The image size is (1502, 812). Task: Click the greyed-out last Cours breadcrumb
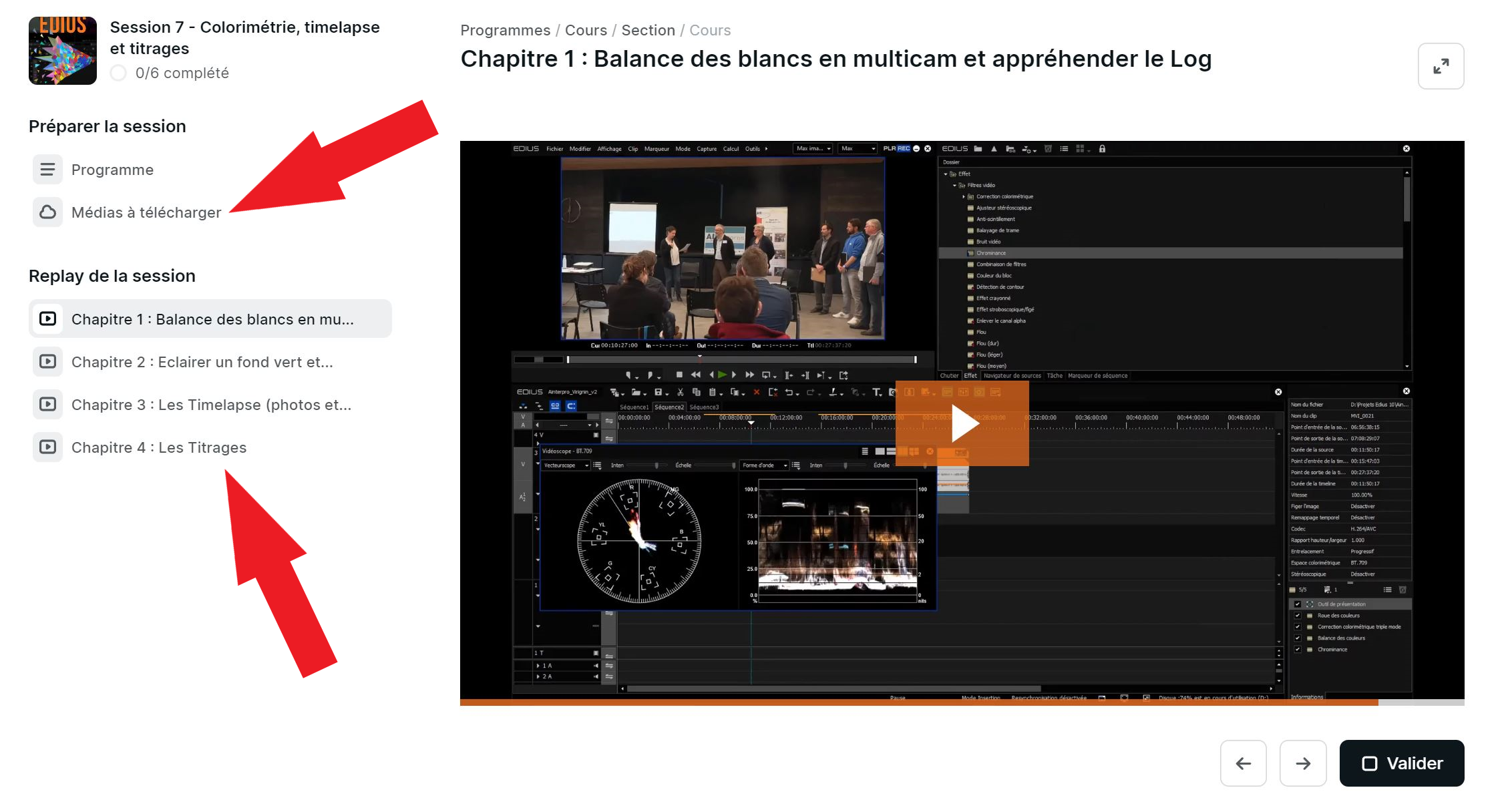[x=710, y=30]
